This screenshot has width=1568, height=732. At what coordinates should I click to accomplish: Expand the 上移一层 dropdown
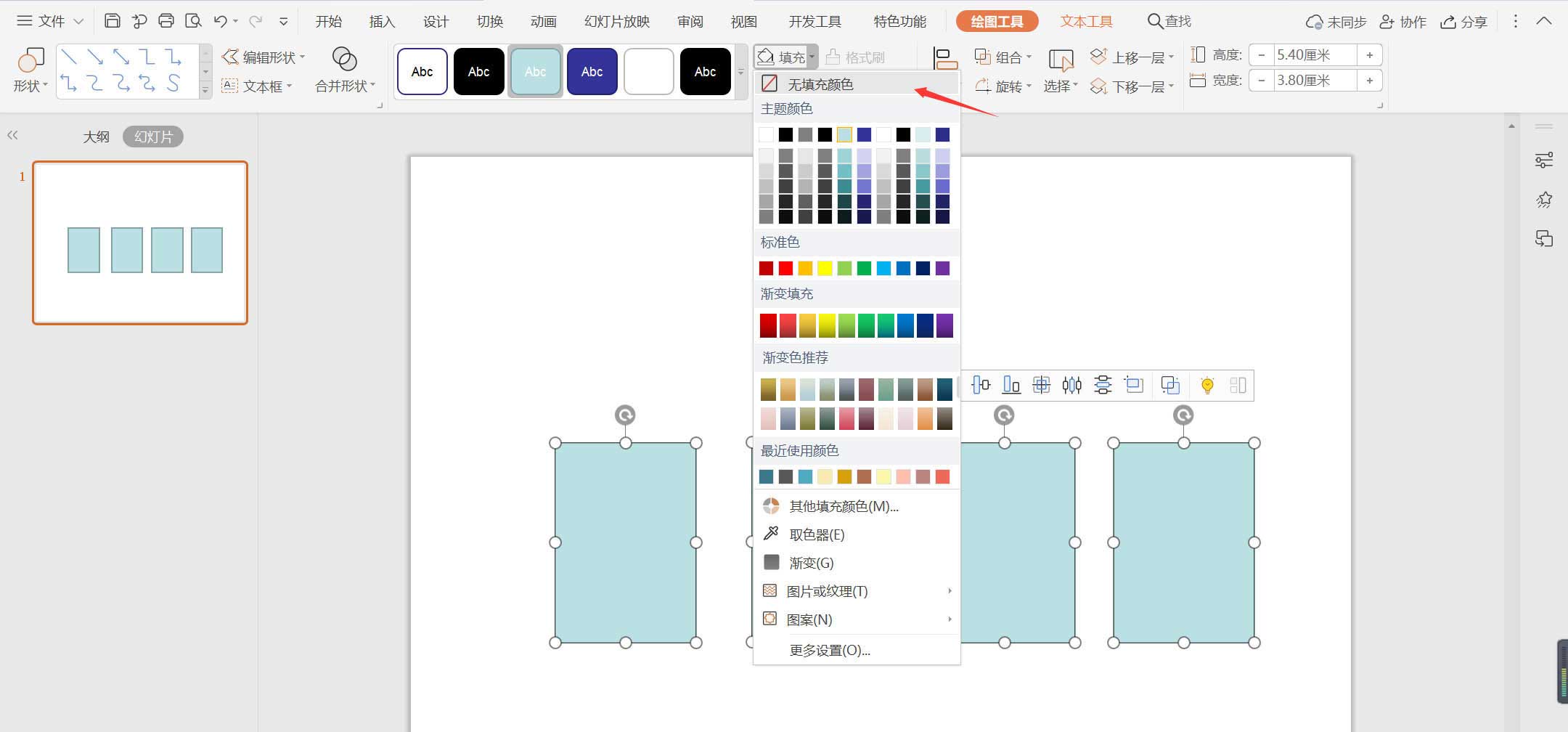(x=1132, y=57)
